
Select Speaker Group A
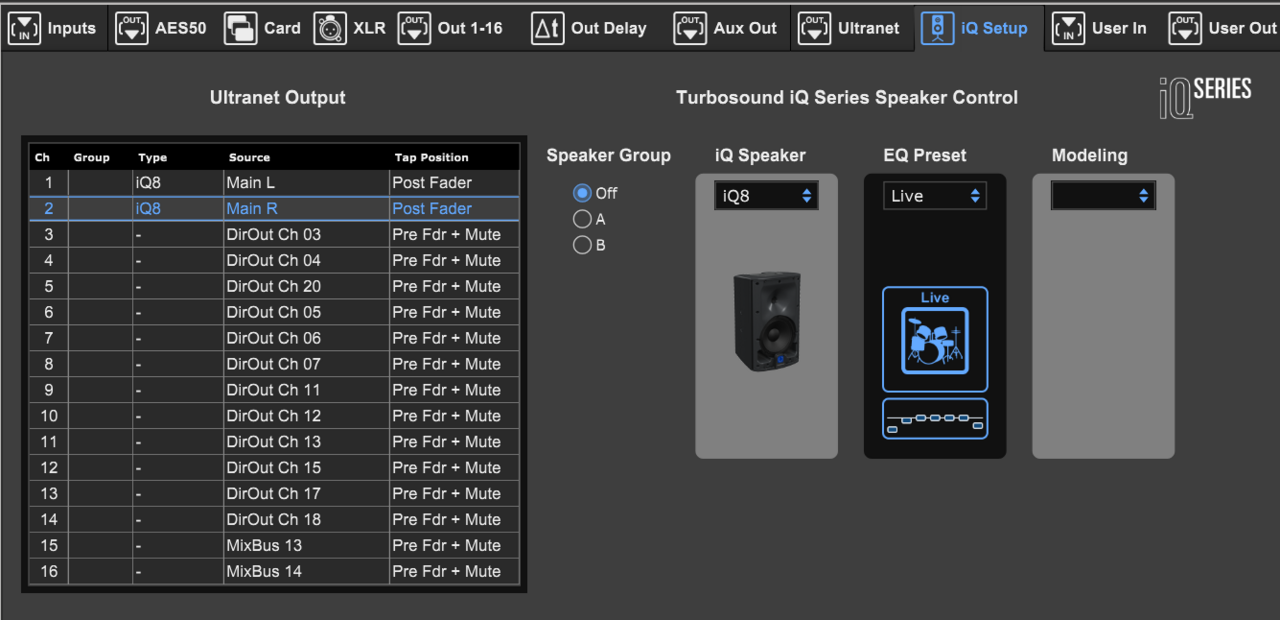[x=582, y=219]
